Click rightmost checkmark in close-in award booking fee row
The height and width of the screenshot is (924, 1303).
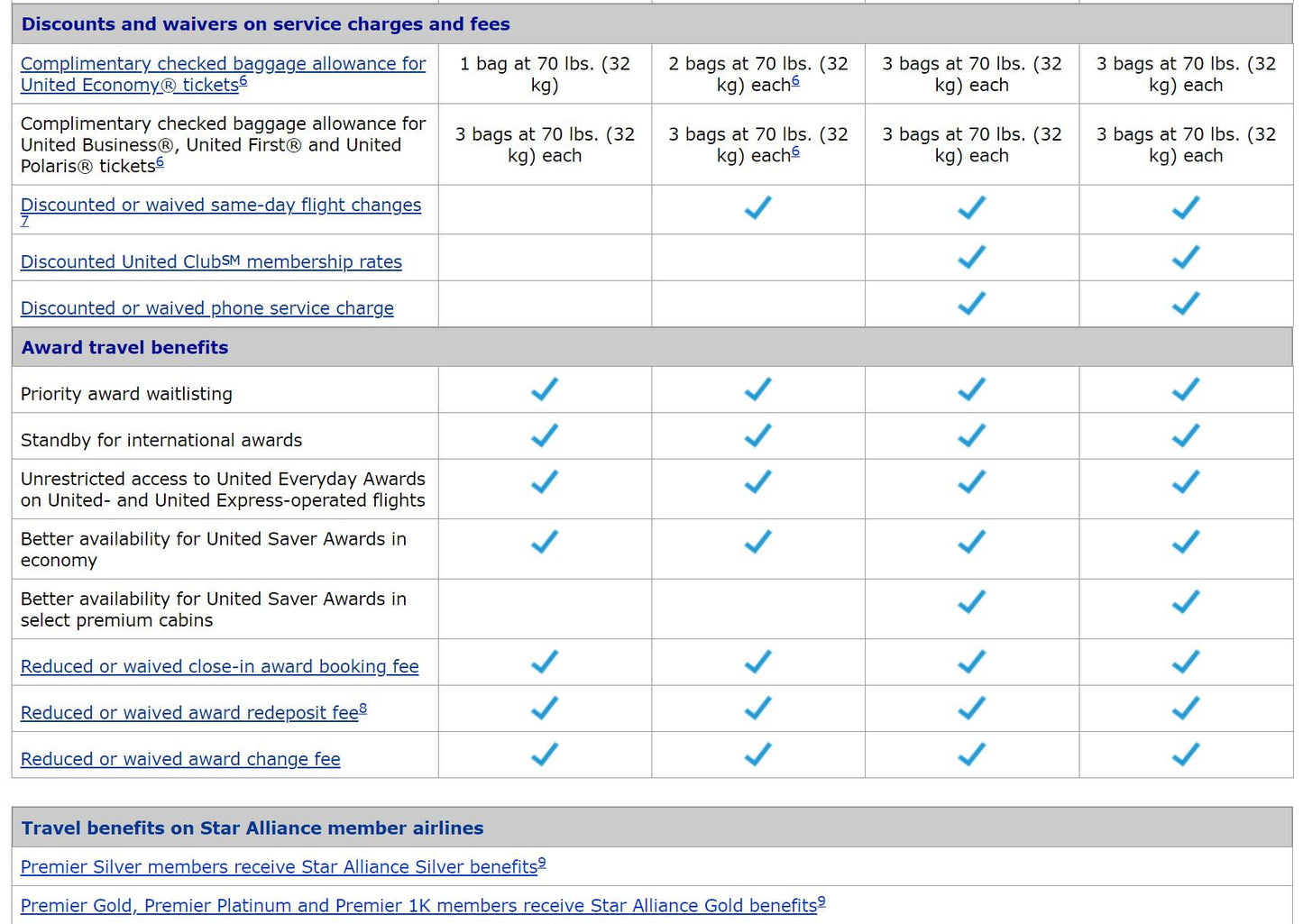pyautogui.click(x=1186, y=663)
